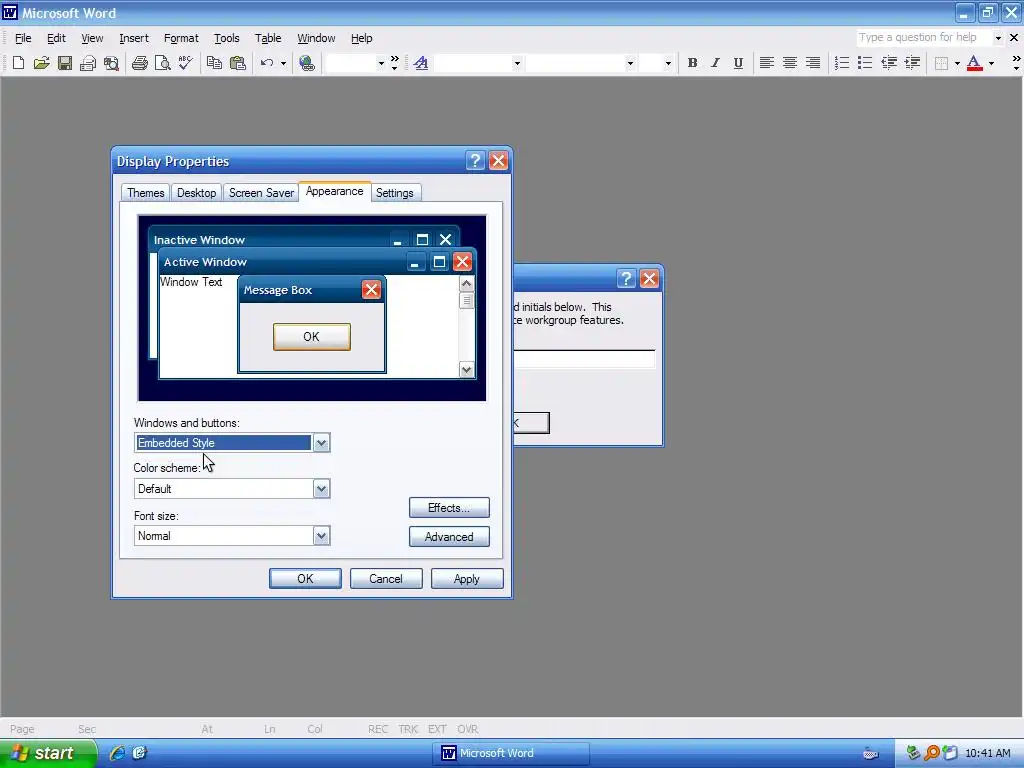Viewport: 1024px width, 768px height.
Task: Click the Insert Hyperlink globe icon
Action: 307,63
